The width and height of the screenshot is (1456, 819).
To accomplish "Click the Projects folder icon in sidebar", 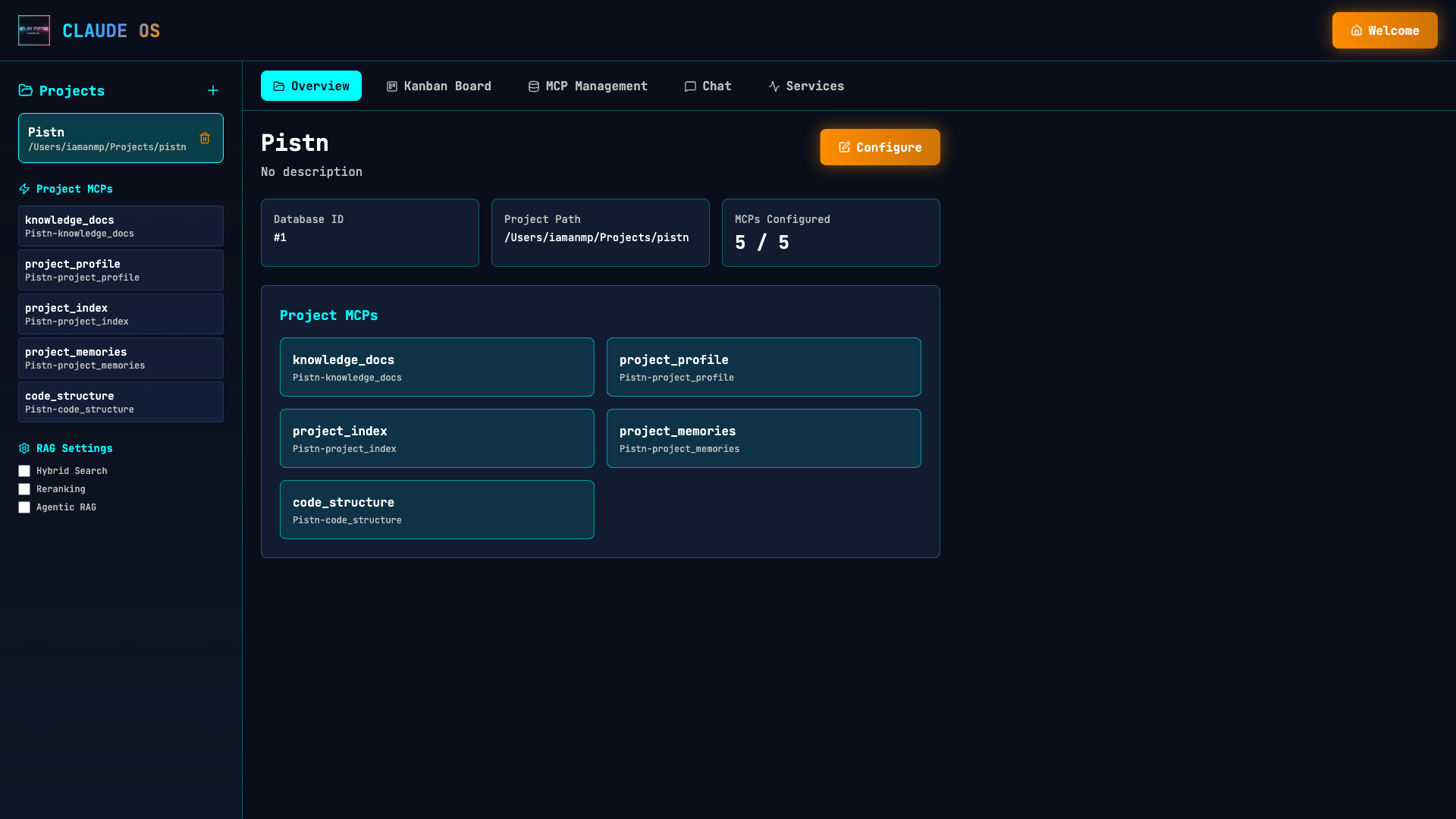I will point(26,90).
